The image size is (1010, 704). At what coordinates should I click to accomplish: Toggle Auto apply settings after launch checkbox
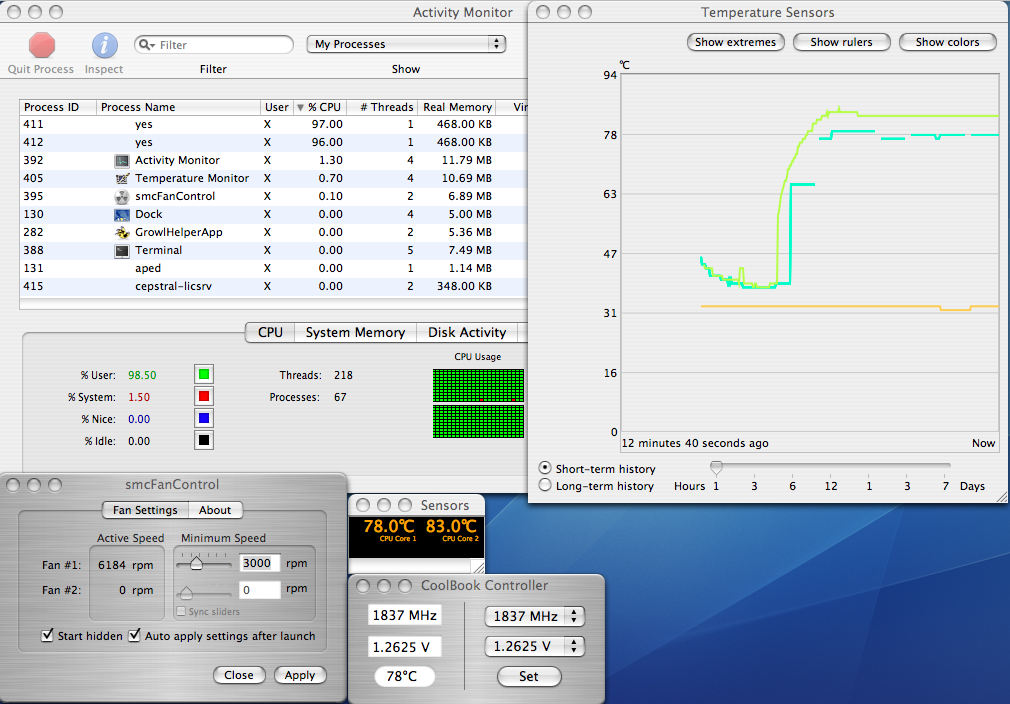tap(134, 635)
